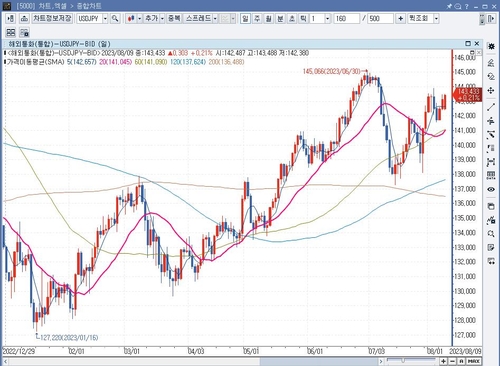Zoom out with the bottom minus button

pyautogui.click(x=452, y=361)
